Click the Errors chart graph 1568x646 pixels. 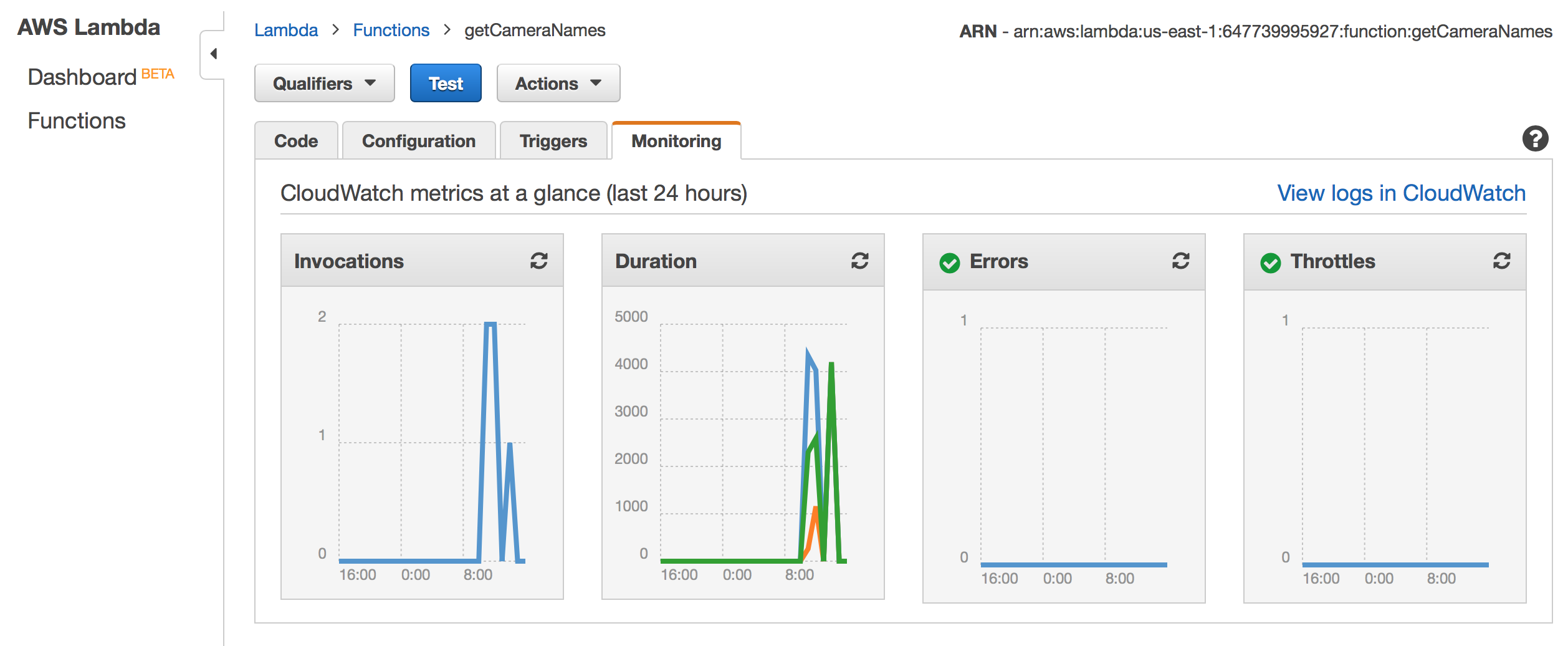[1074, 446]
